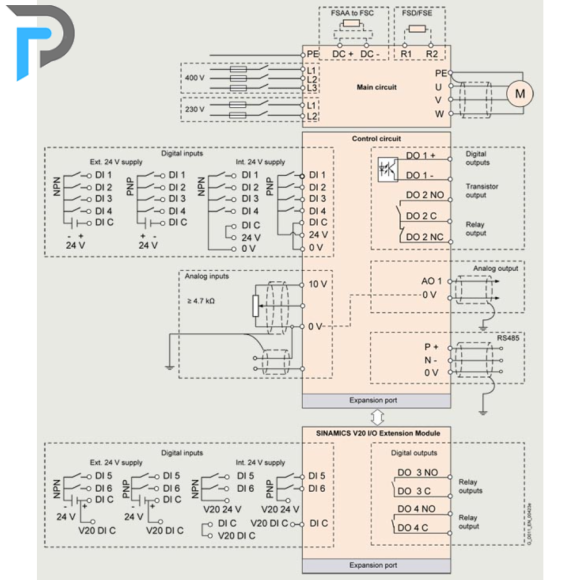This screenshot has width=580, height=580.
Task: Click the blue and gray P logo
Action: [x=41, y=42]
